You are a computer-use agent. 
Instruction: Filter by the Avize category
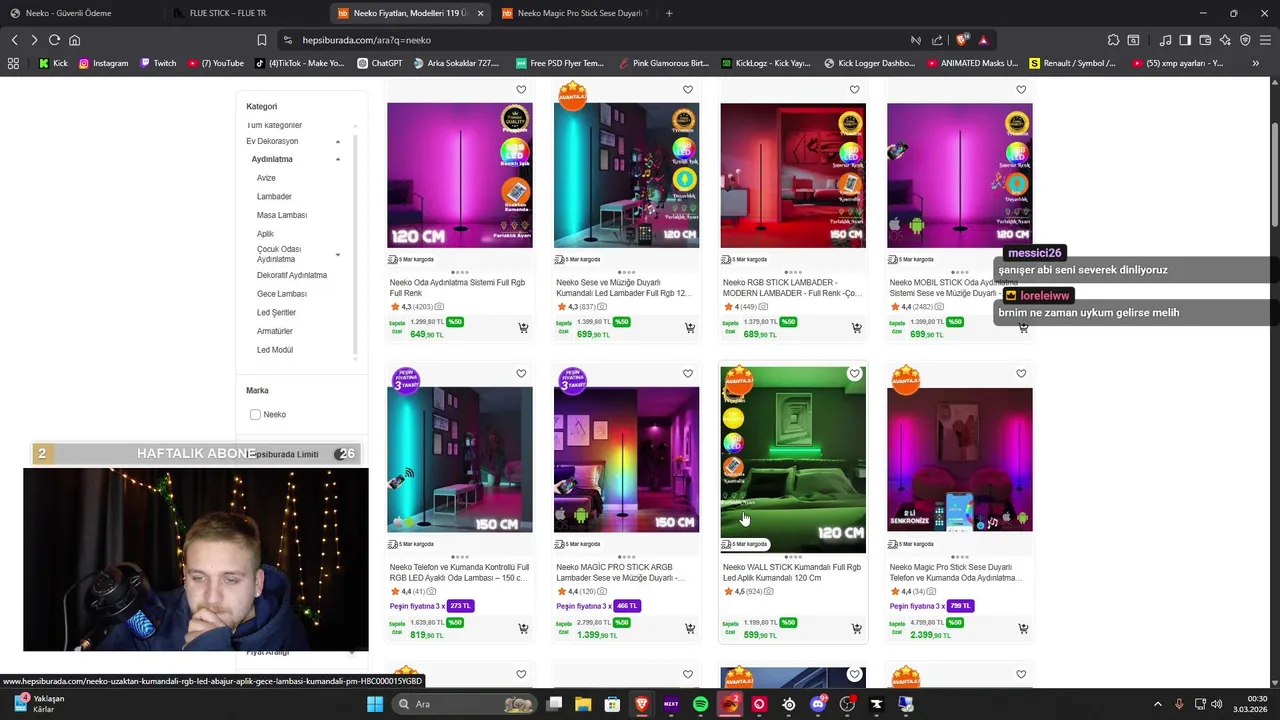pos(266,178)
